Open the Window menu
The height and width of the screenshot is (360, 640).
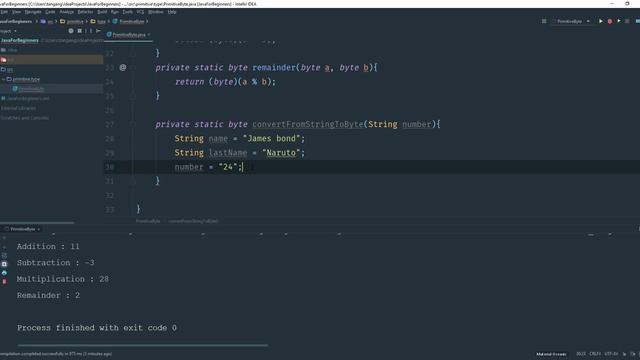(156, 12)
